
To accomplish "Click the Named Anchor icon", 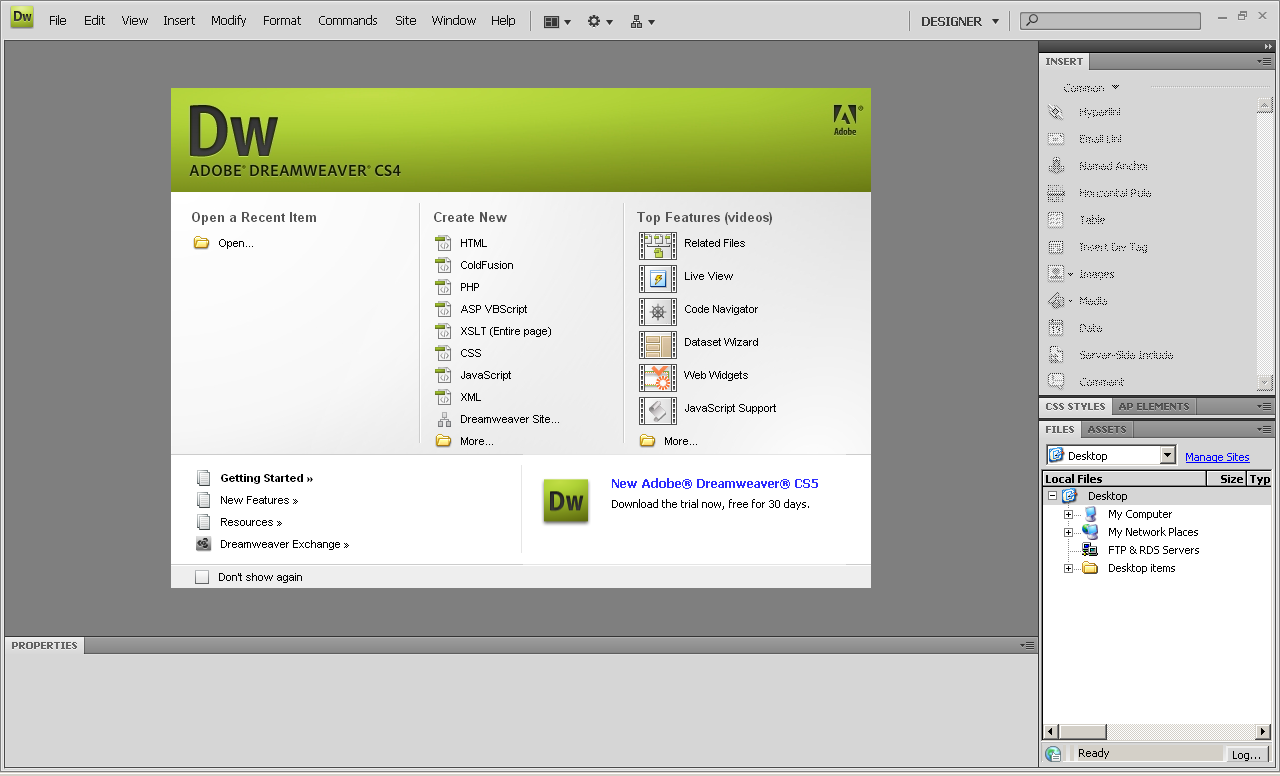I will (x=1056, y=166).
